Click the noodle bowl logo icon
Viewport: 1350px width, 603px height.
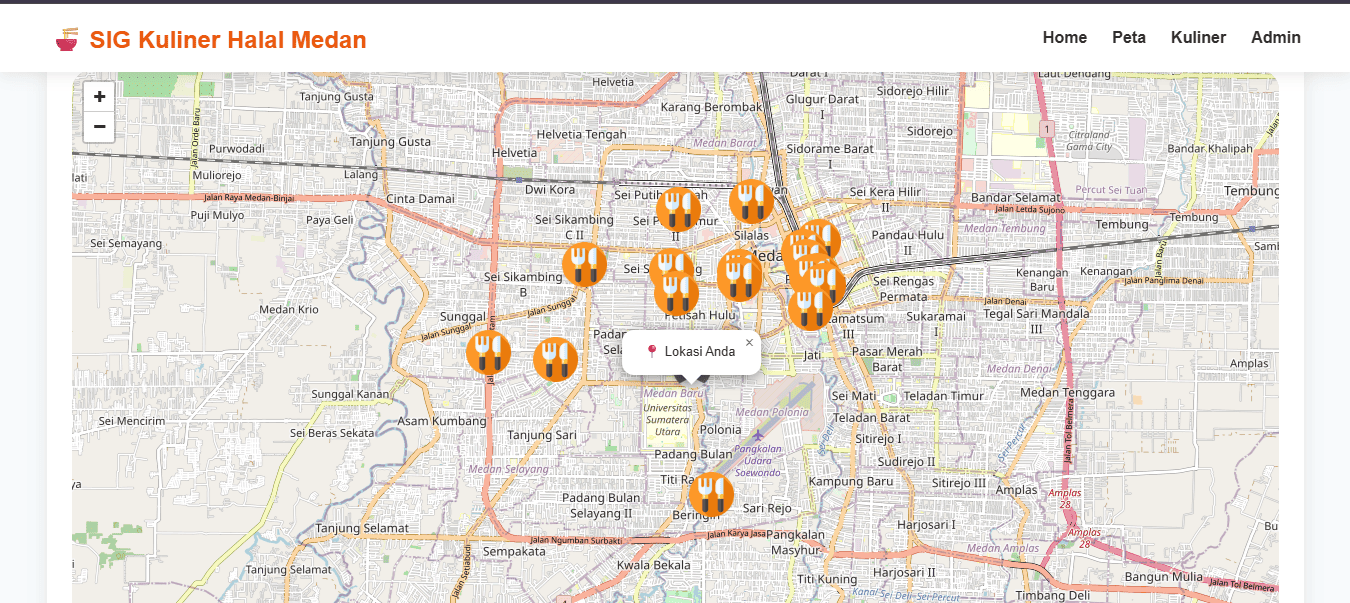pyautogui.click(x=67, y=40)
